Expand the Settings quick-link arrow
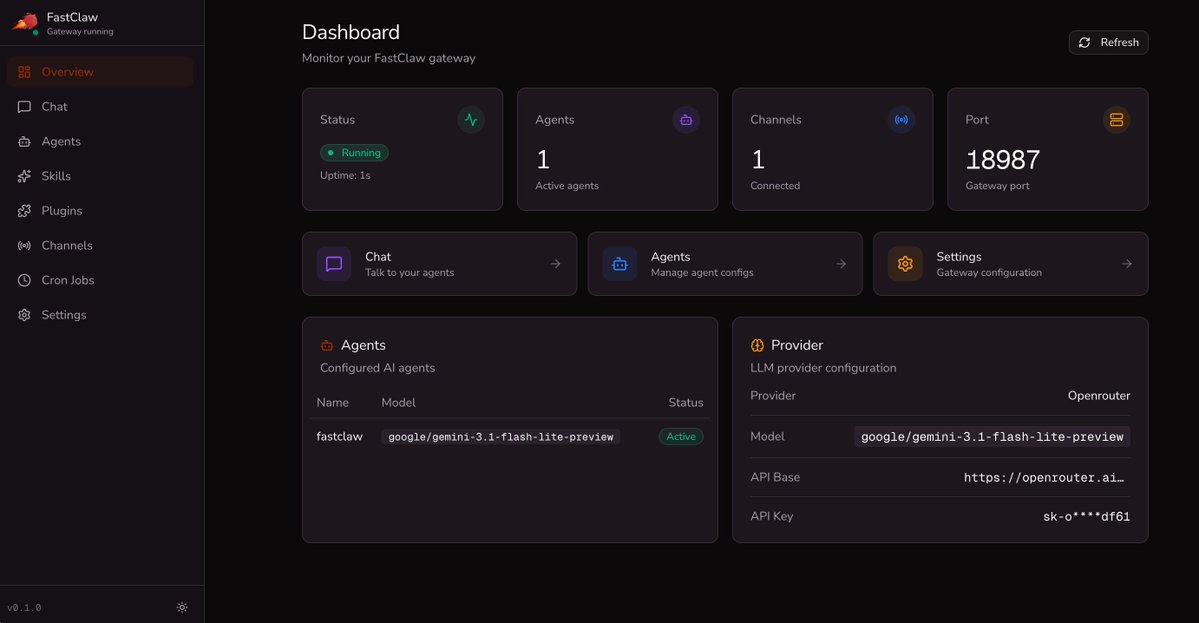1199x623 pixels. tap(1126, 263)
